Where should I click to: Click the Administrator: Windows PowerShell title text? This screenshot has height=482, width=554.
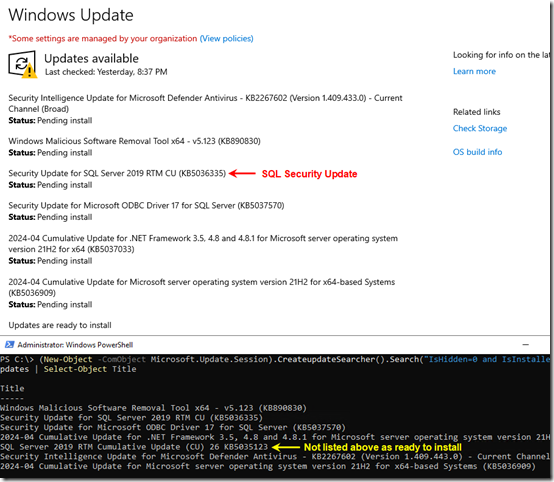(75, 345)
